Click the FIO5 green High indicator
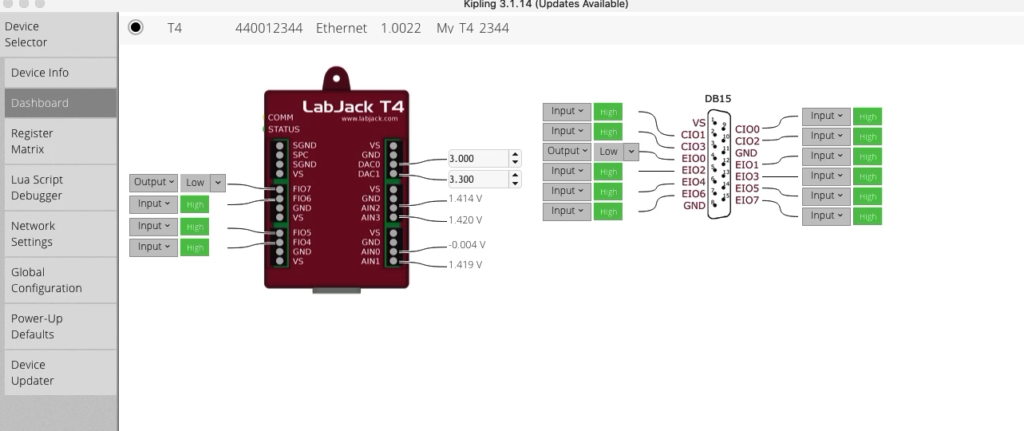 [x=195, y=227]
